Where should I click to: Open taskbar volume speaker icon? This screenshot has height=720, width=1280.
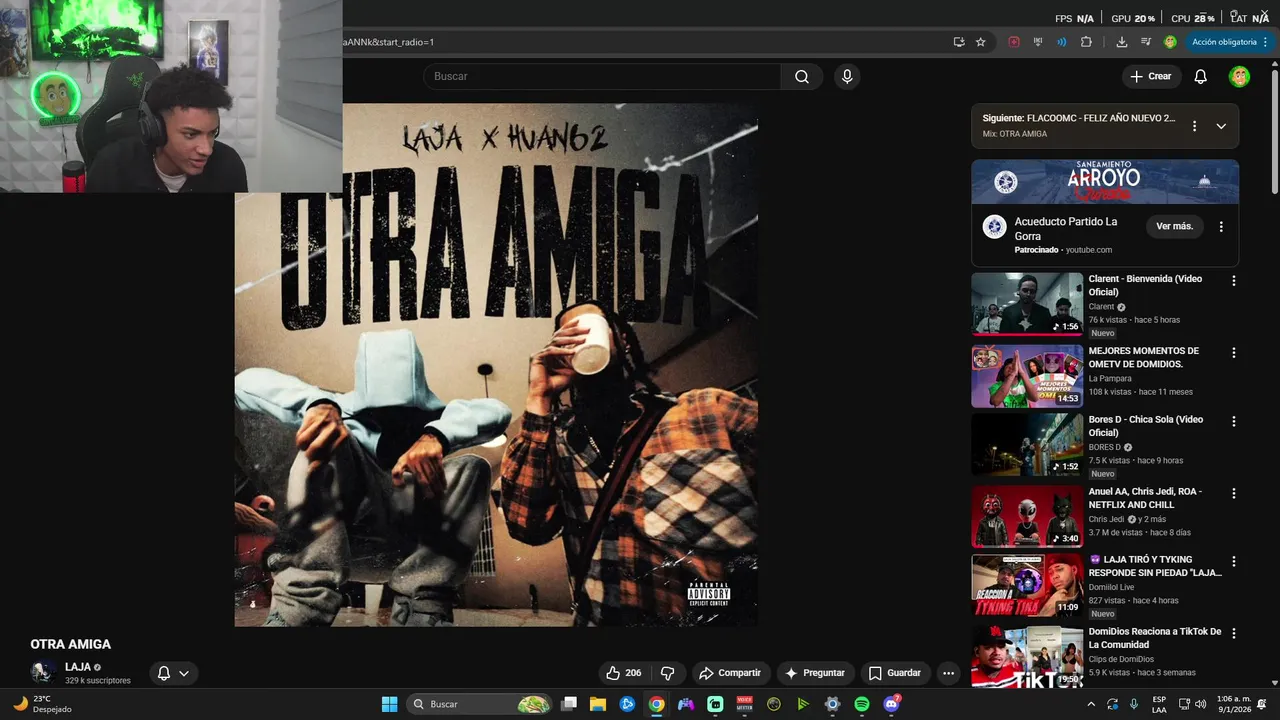click(1201, 704)
